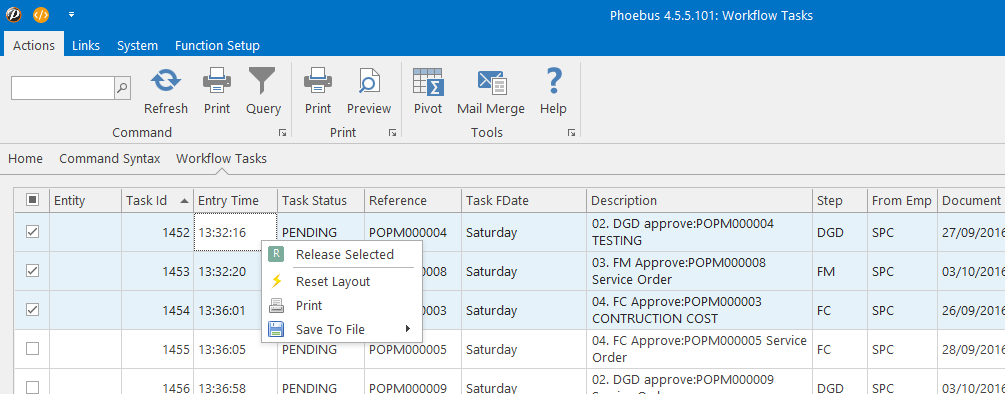
Task: Launch the Mail Merge tool
Action: [x=491, y=82]
